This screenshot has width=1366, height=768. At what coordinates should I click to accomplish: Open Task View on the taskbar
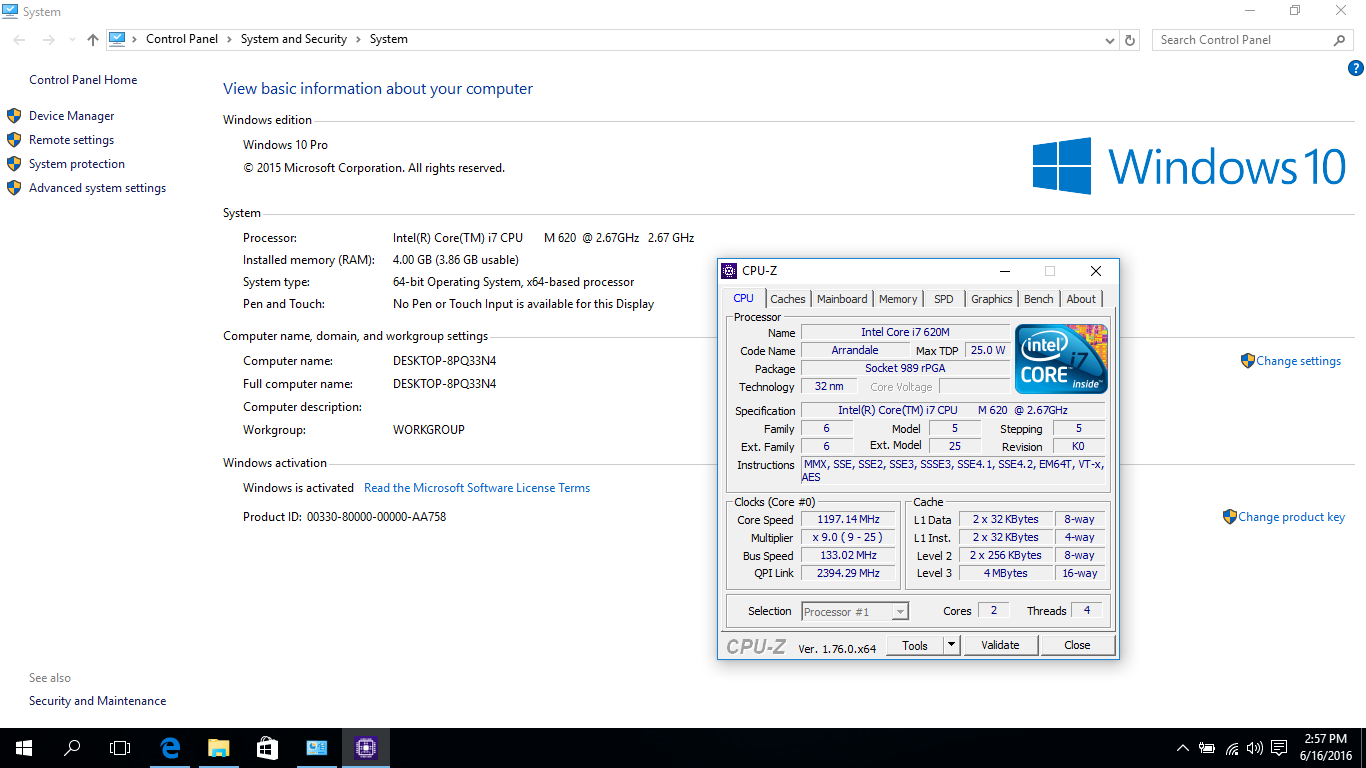[120, 748]
